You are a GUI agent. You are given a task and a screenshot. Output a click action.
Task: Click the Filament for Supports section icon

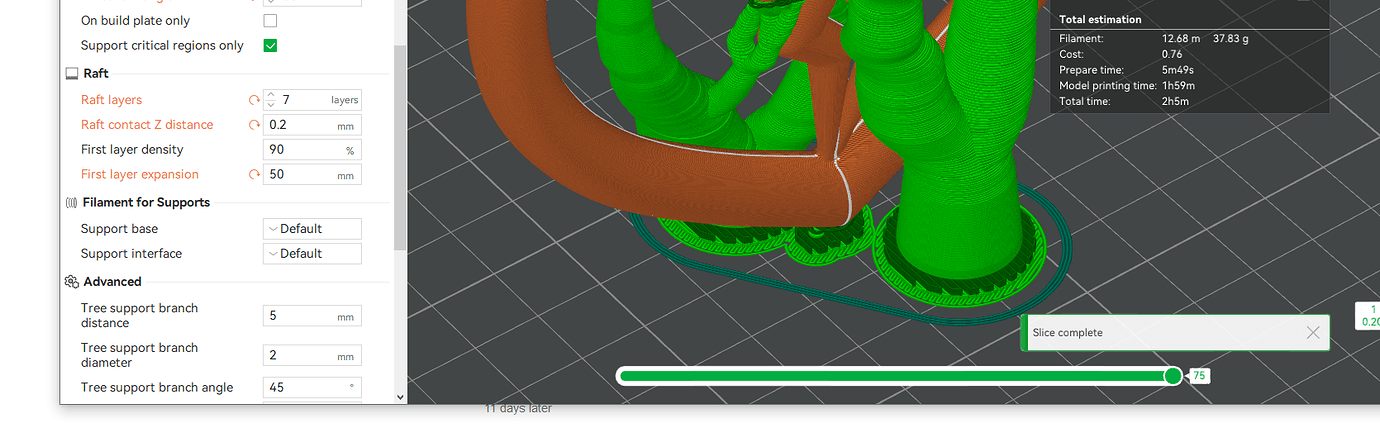[71, 202]
